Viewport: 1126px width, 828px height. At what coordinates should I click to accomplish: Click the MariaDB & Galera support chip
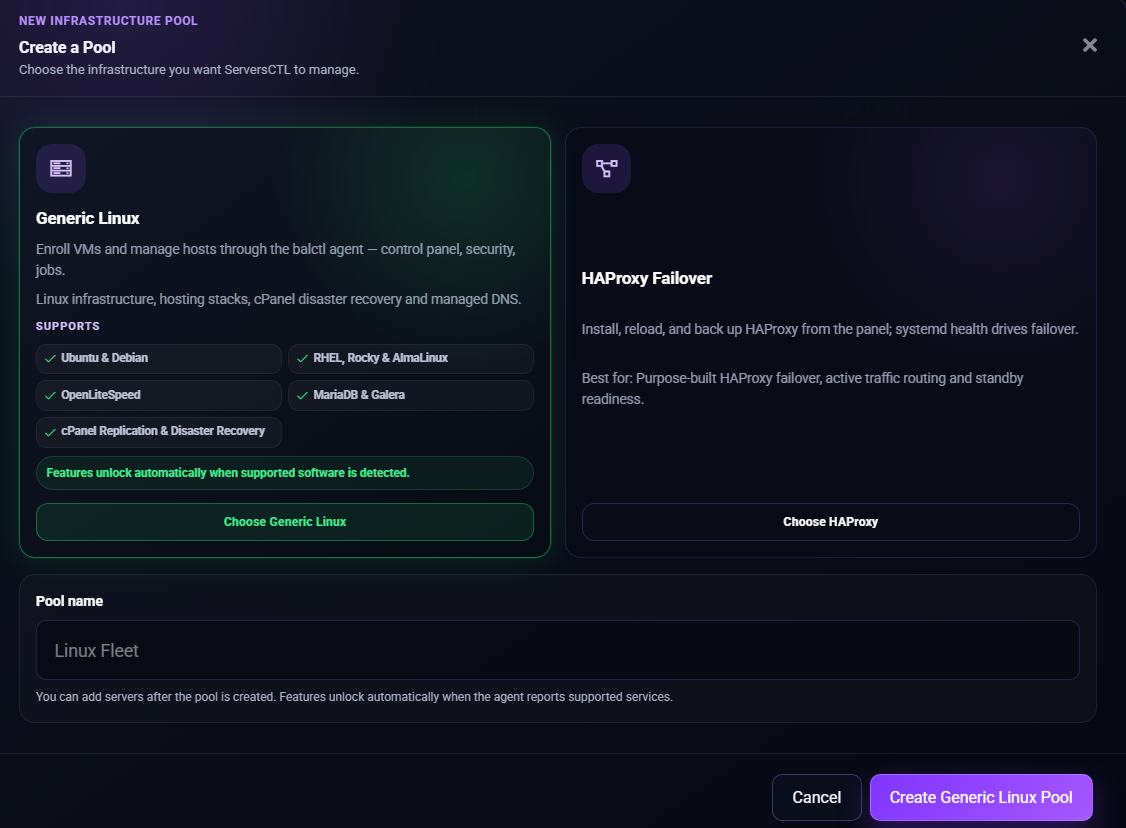pyautogui.click(x=411, y=395)
